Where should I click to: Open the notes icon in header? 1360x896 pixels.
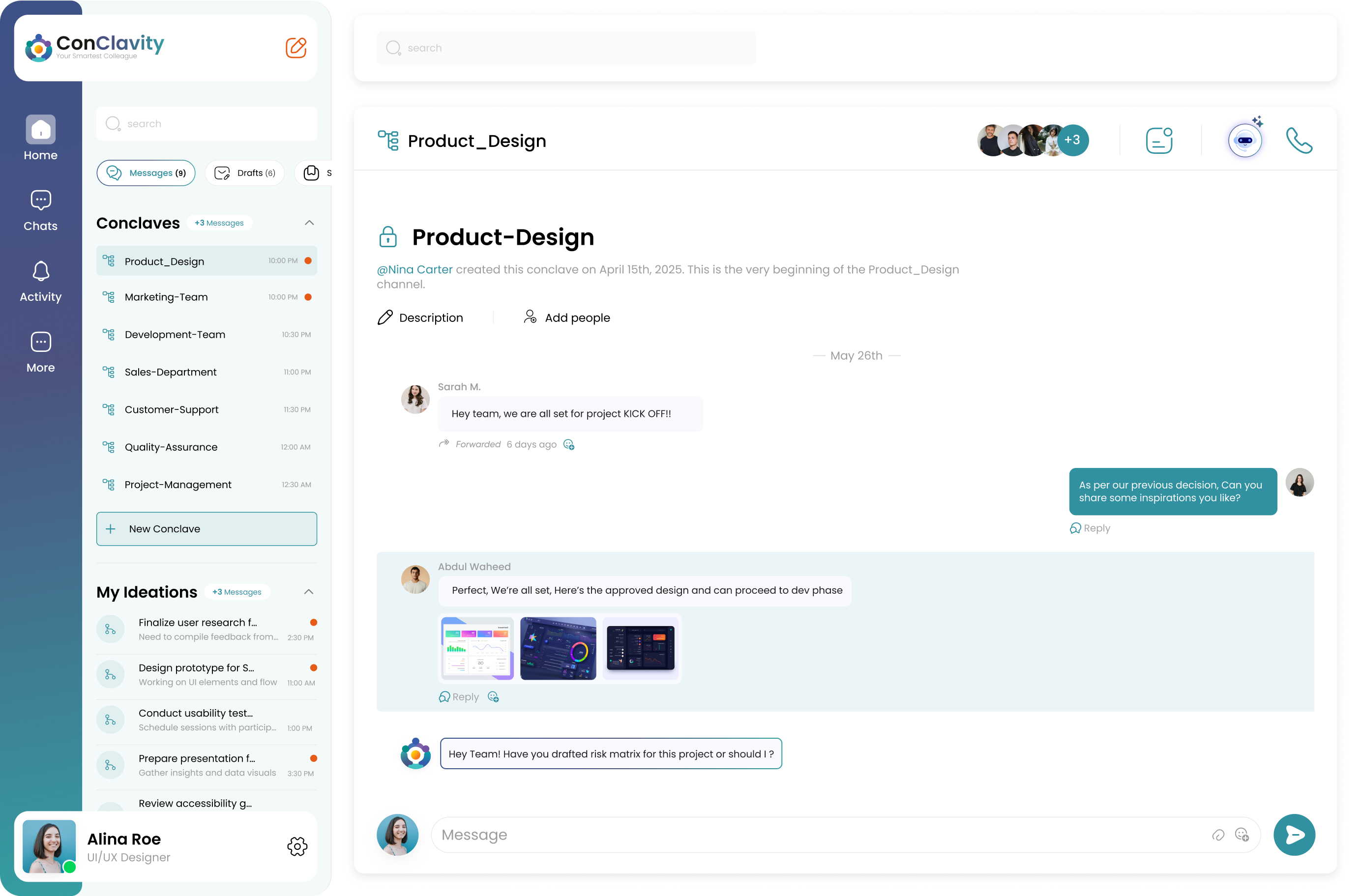click(x=1159, y=141)
